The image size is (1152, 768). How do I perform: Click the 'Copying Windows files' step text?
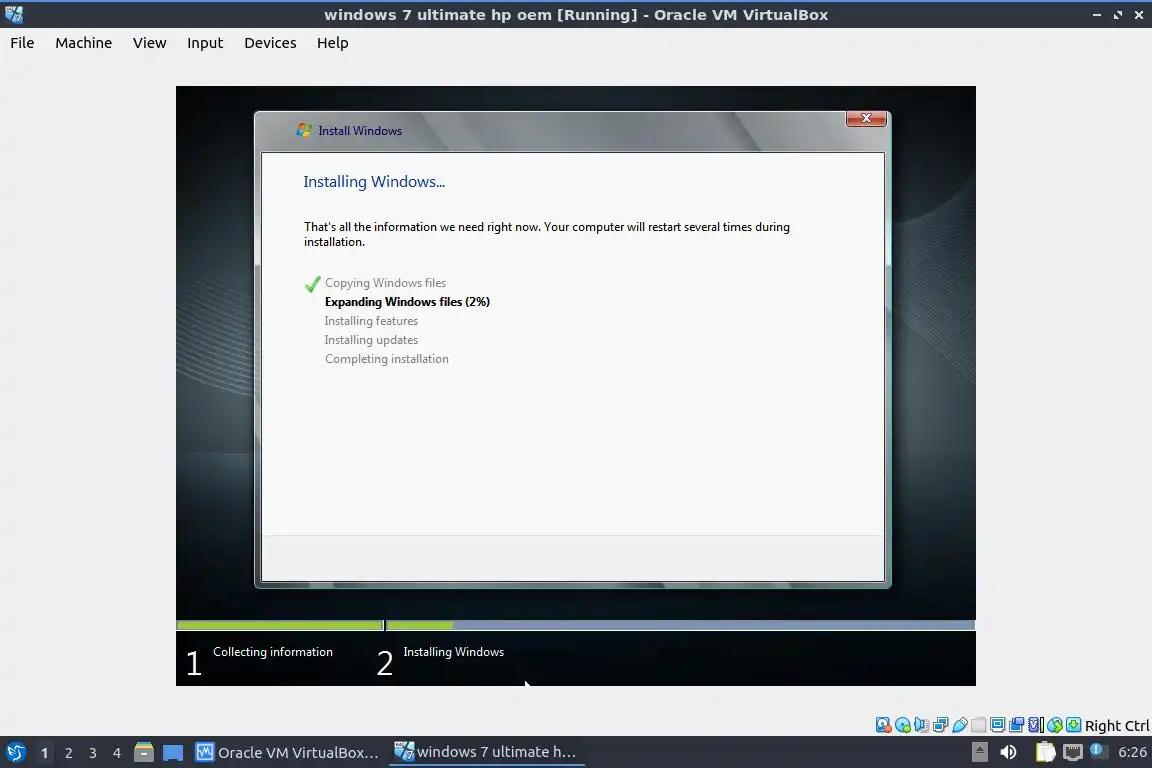pyautogui.click(x=385, y=283)
